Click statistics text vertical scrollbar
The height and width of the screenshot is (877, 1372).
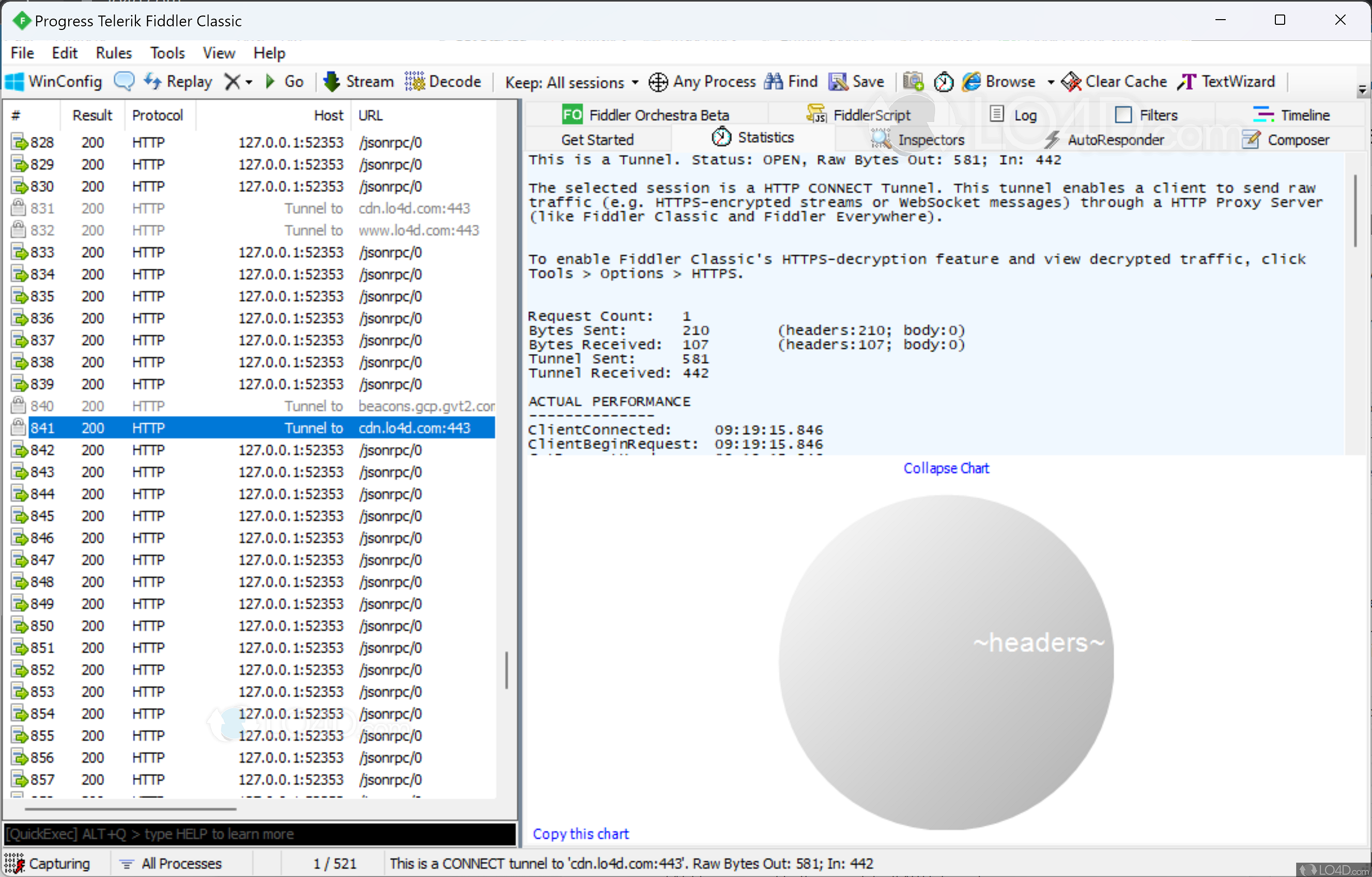click(1355, 211)
